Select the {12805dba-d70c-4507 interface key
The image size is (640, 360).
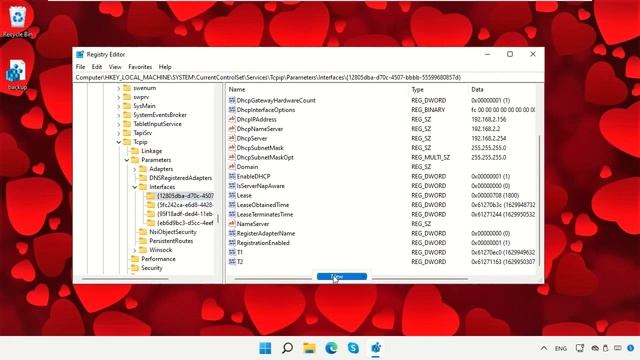(185, 196)
